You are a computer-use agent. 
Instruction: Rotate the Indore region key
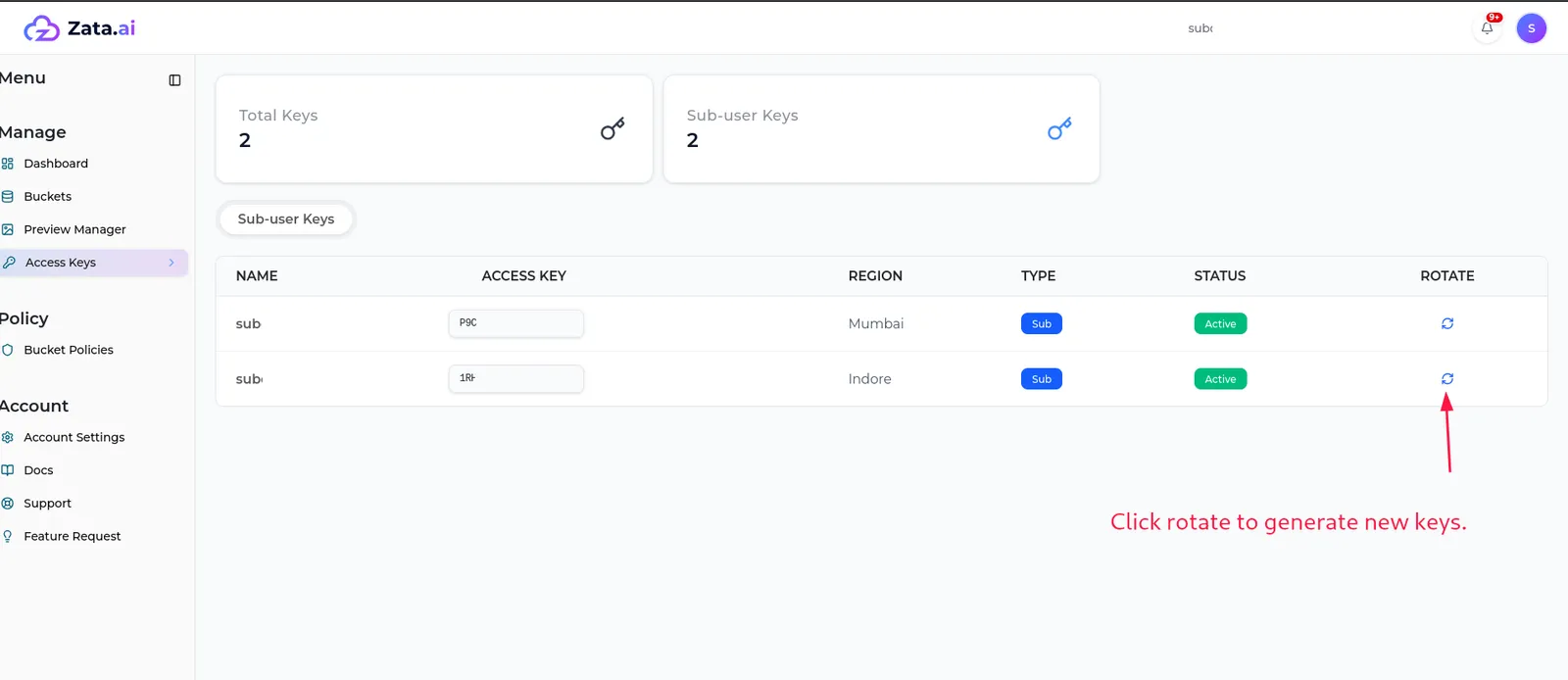coord(1447,378)
